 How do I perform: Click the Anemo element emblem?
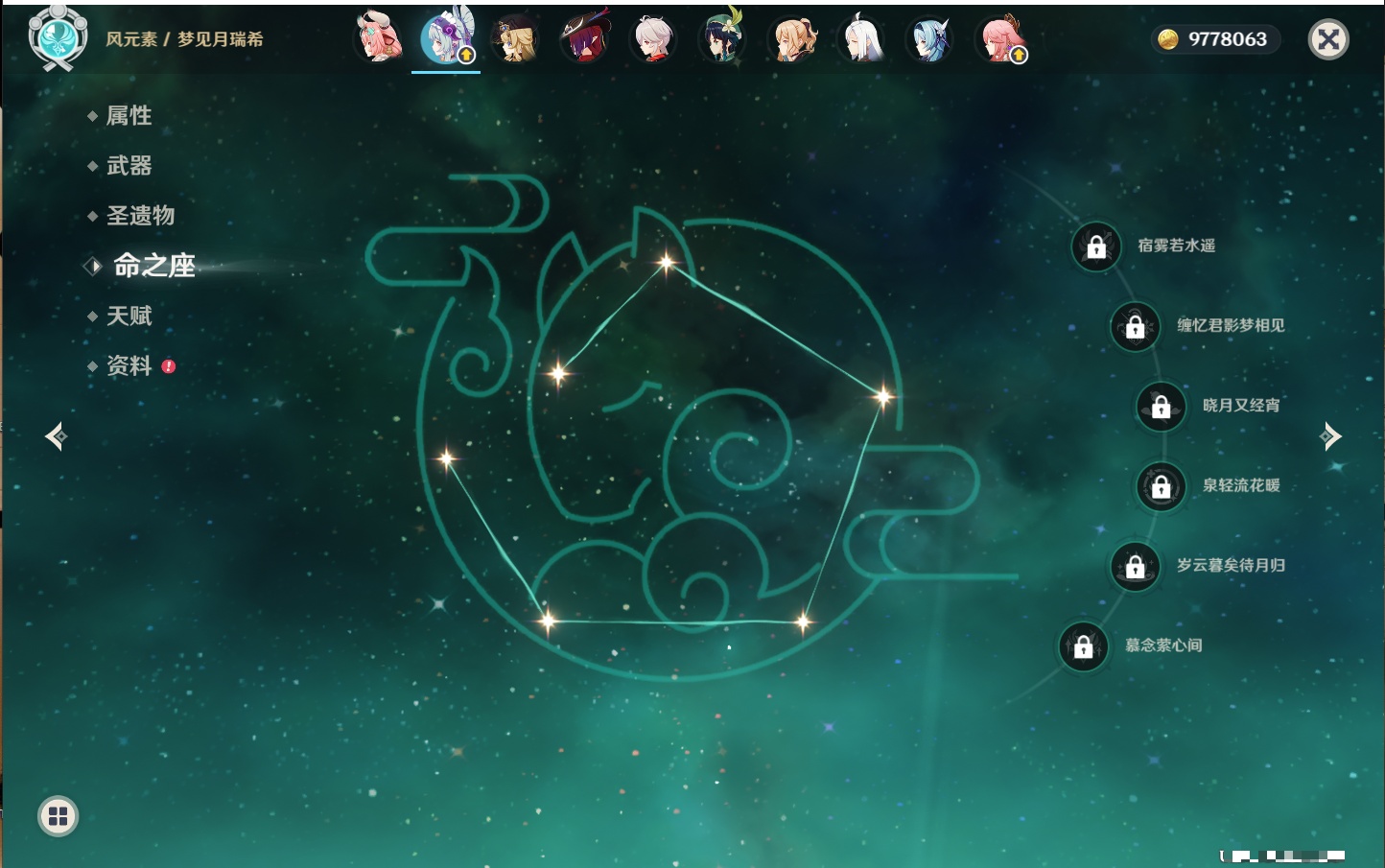(58, 38)
